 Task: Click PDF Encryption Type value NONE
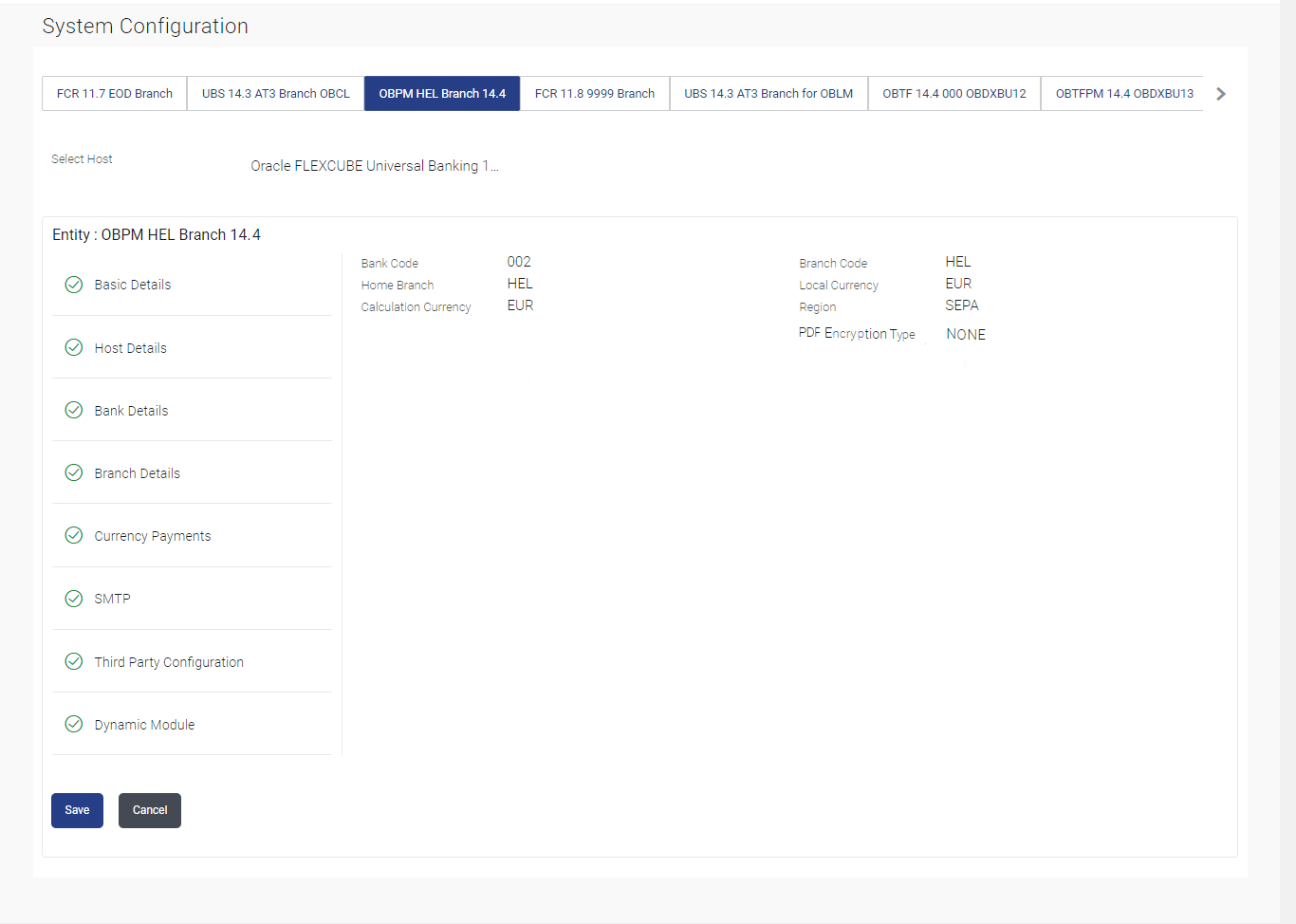point(966,335)
